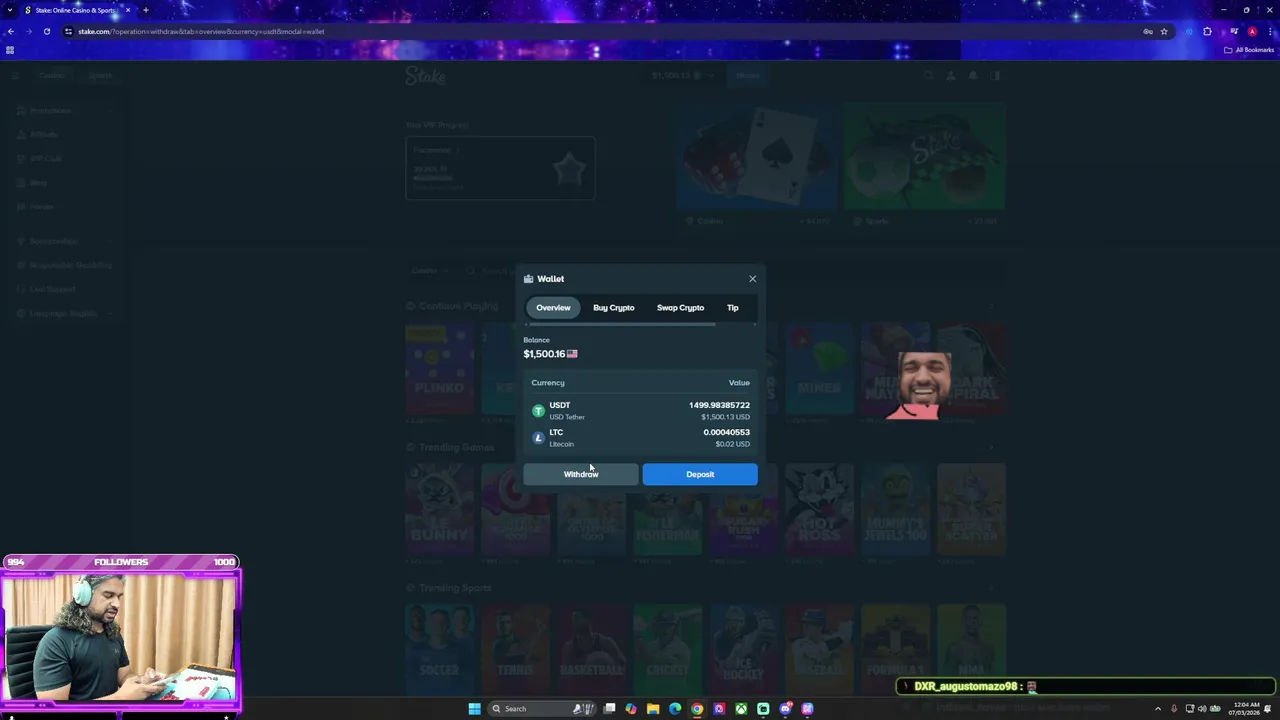Viewport: 1280px width, 720px height.
Task: Open a new browser tab
Action: pyautogui.click(x=145, y=10)
